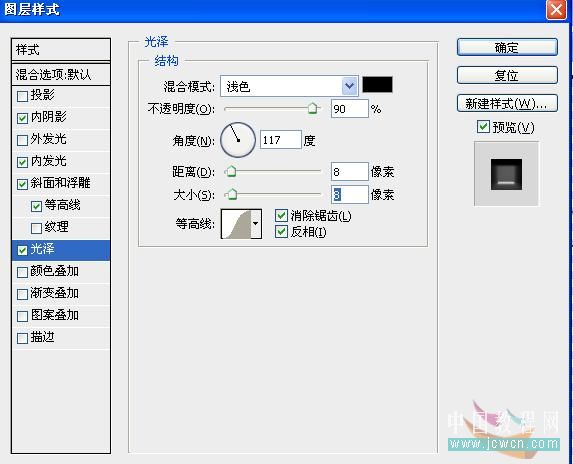Image resolution: width=573 pixels, height=464 pixels.
Task: Click the 不透明度 opacity slider handle
Action: 312,108
